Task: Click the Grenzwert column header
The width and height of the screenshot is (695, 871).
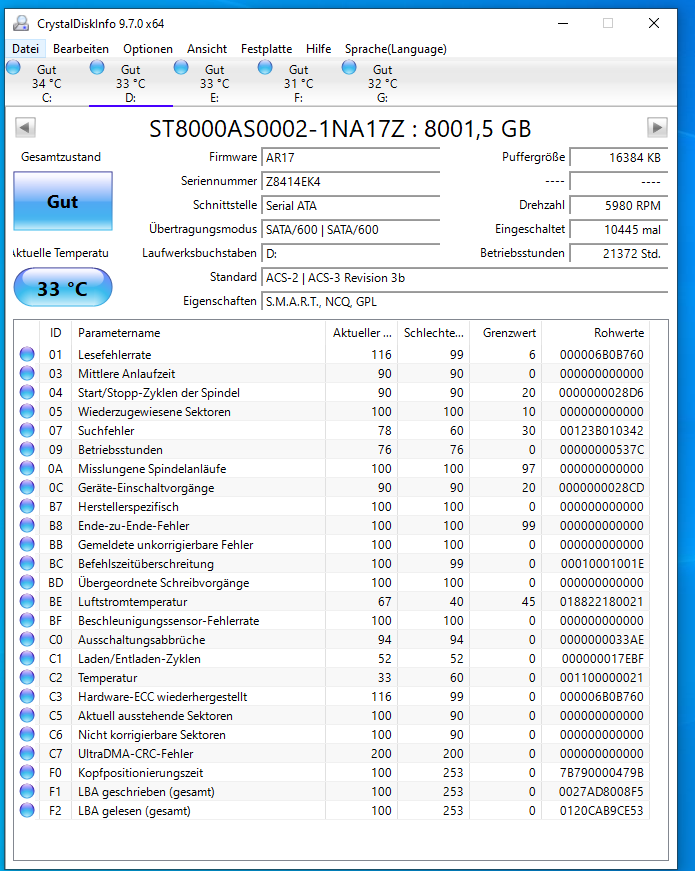Action: point(506,333)
